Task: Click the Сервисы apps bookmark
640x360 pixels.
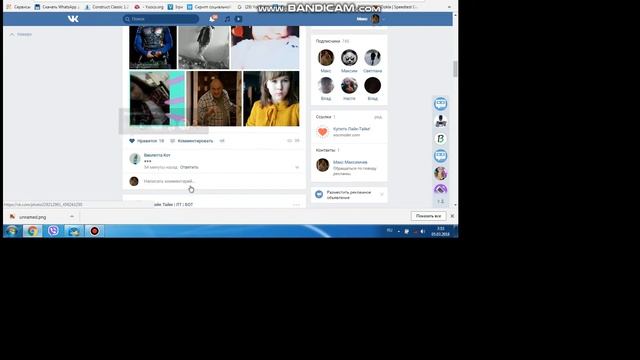Action: coord(18,7)
